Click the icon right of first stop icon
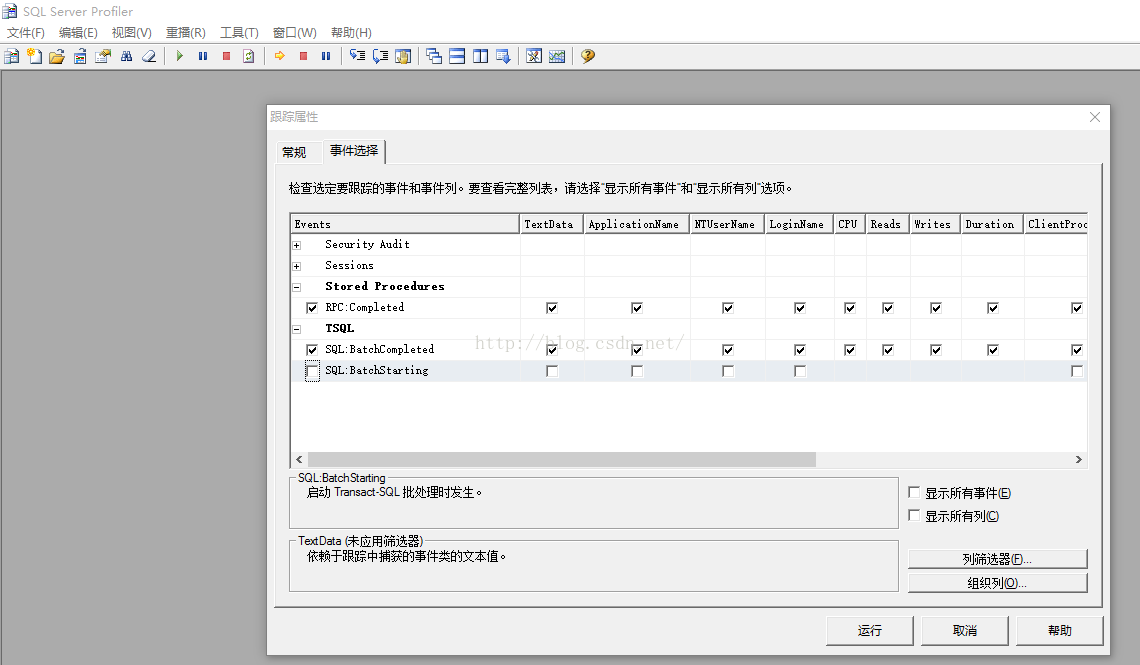Viewport: 1140px width, 665px height. click(x=249, y=56)
